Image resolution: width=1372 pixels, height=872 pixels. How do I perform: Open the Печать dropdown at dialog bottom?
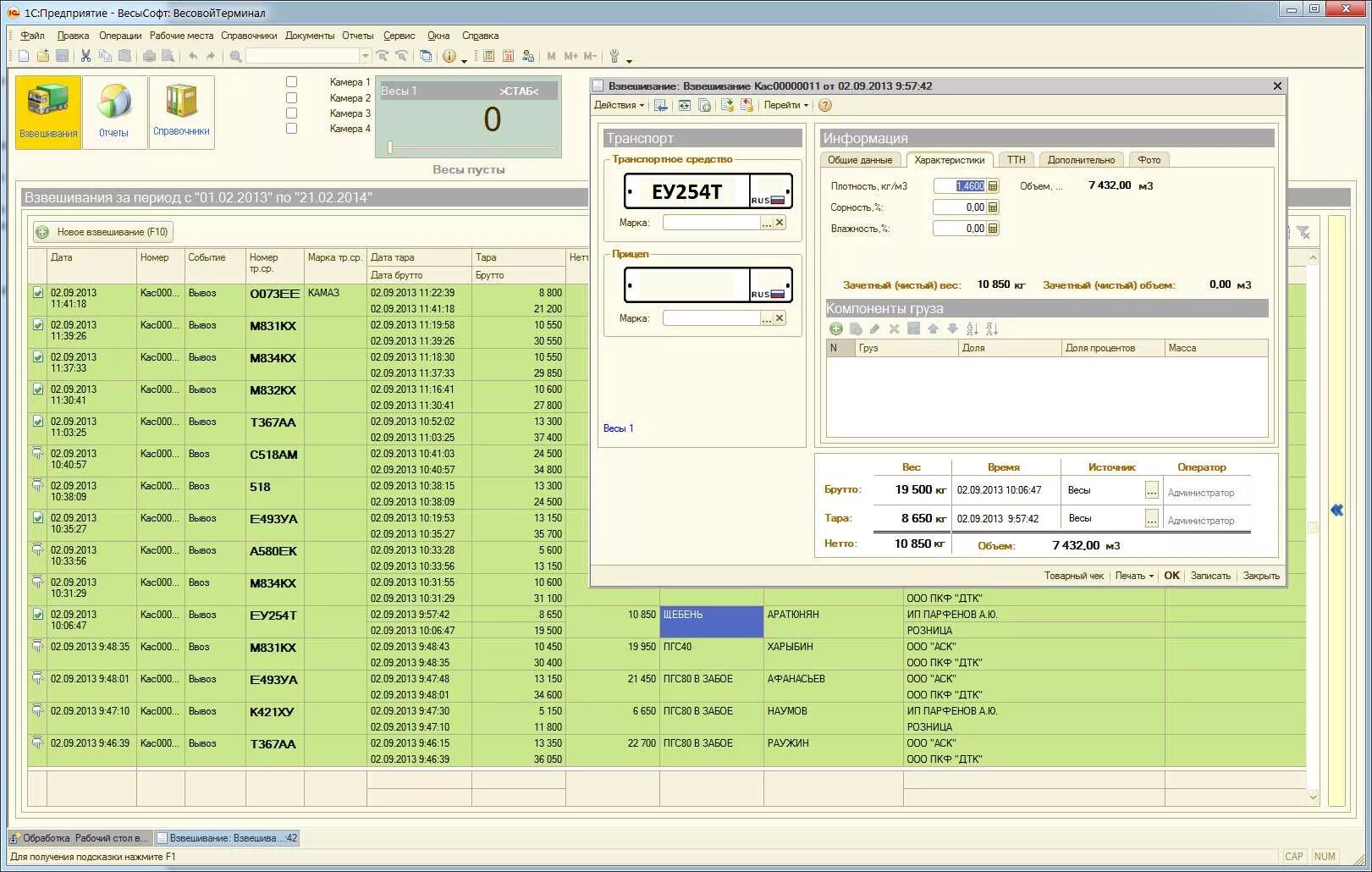(1134, 576)
